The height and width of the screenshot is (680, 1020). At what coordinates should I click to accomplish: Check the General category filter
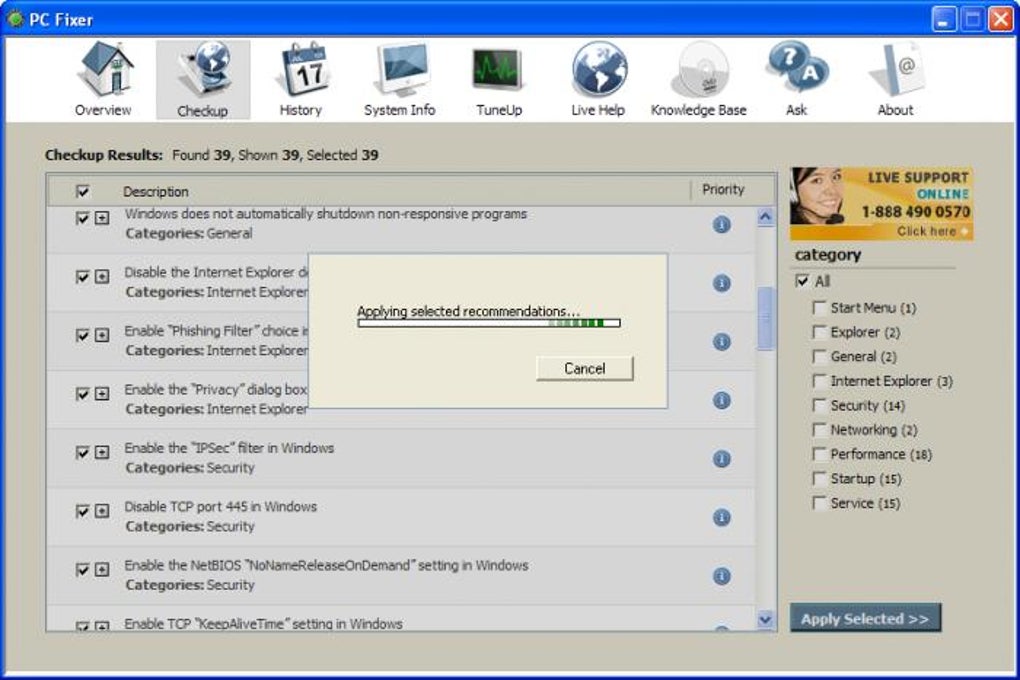pyautogui.click(x=820, y=357)
